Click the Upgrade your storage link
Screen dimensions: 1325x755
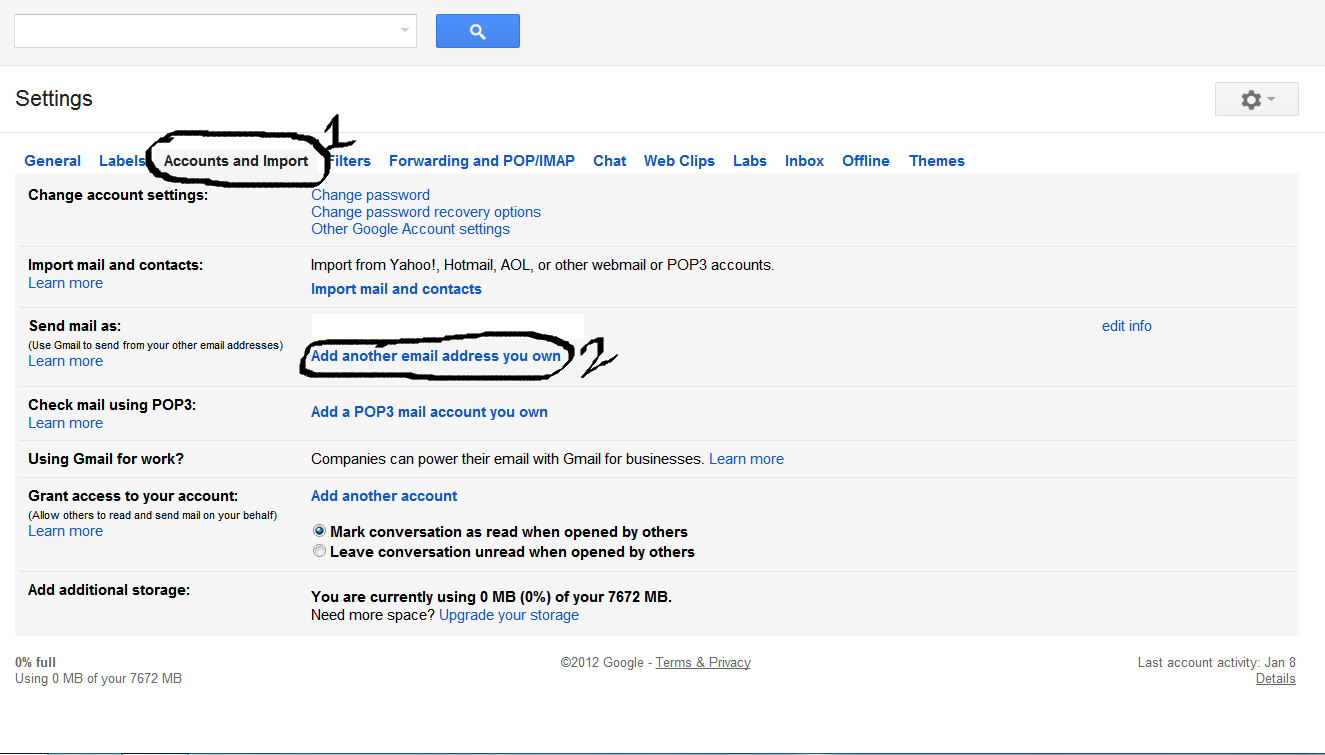point(509,615)
